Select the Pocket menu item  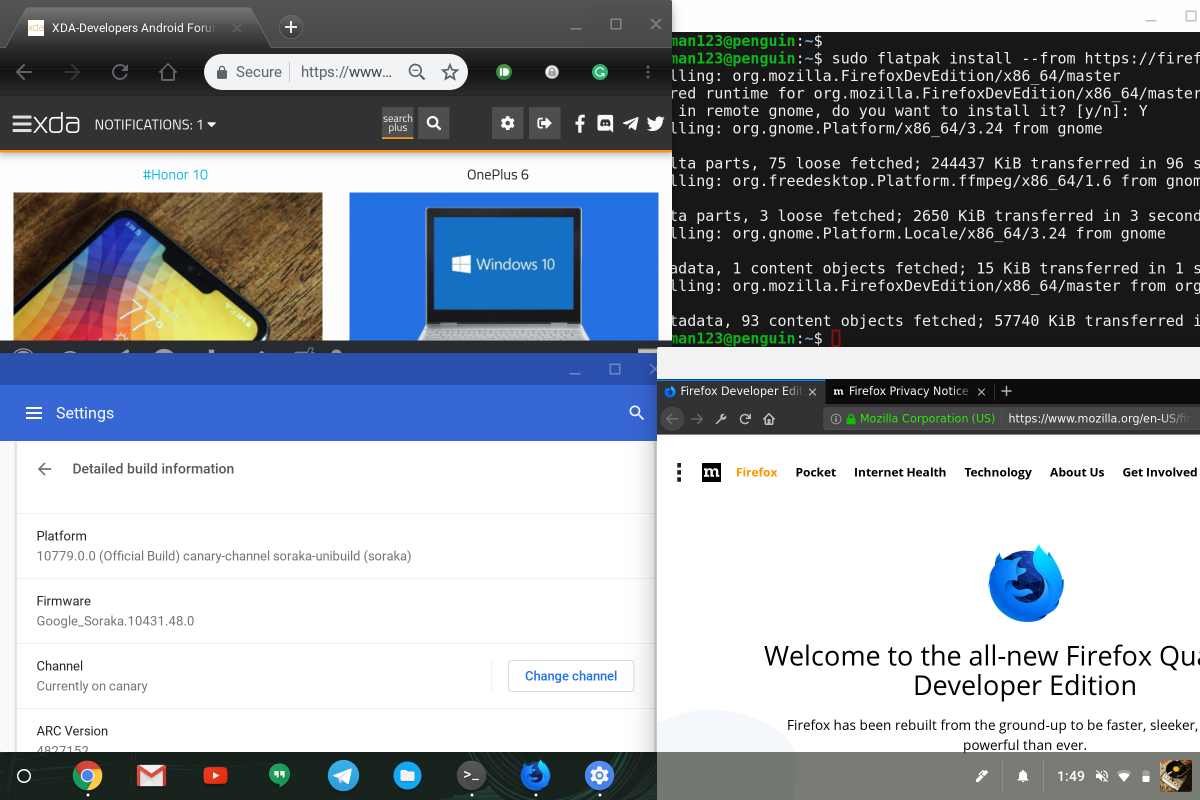815,472
